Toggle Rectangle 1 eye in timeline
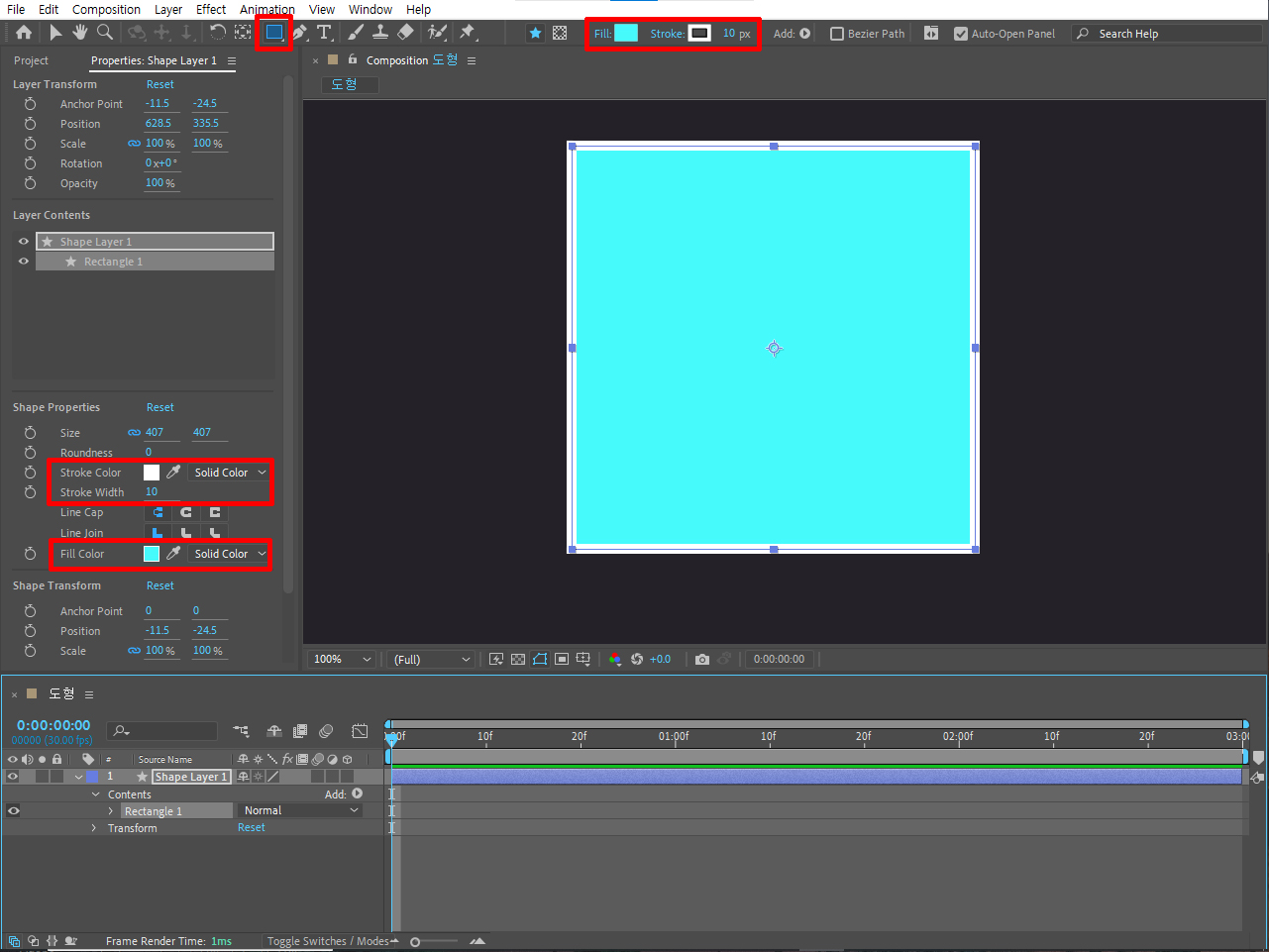This screenshot has height=952, width=1269. [x=13, y=810]
